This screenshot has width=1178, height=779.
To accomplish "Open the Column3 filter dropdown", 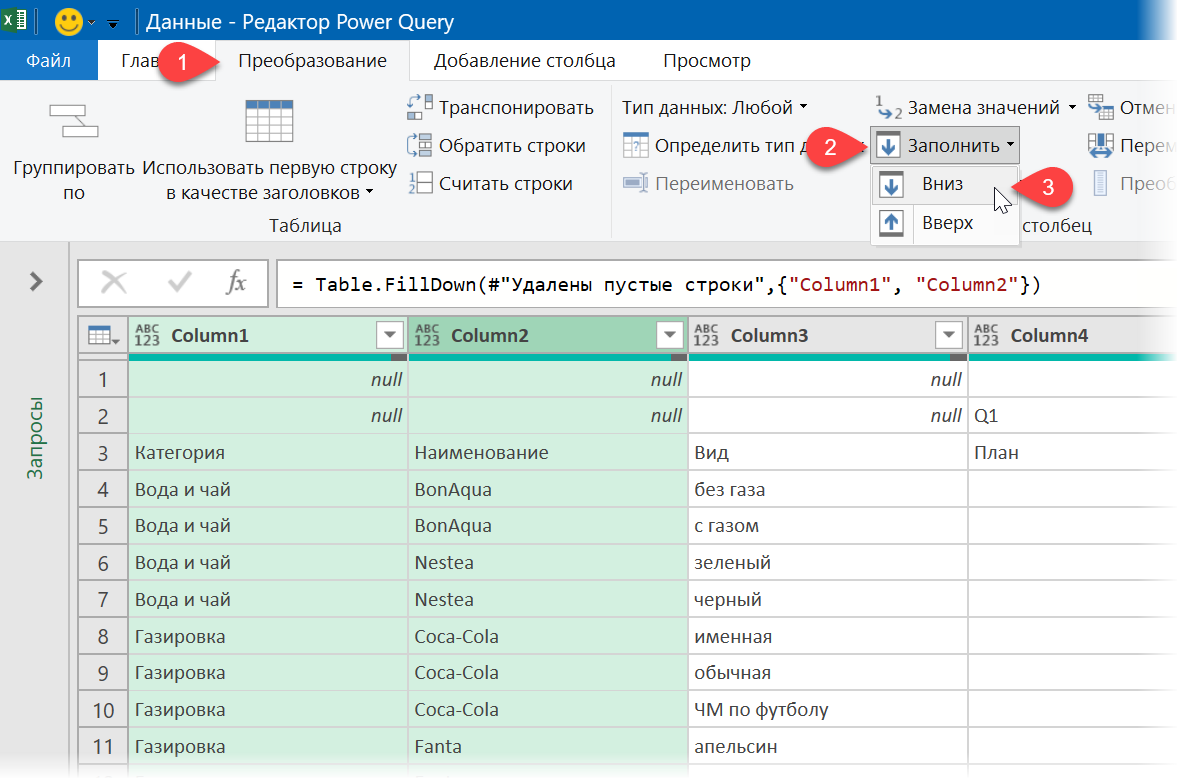I will click(949, 335).
